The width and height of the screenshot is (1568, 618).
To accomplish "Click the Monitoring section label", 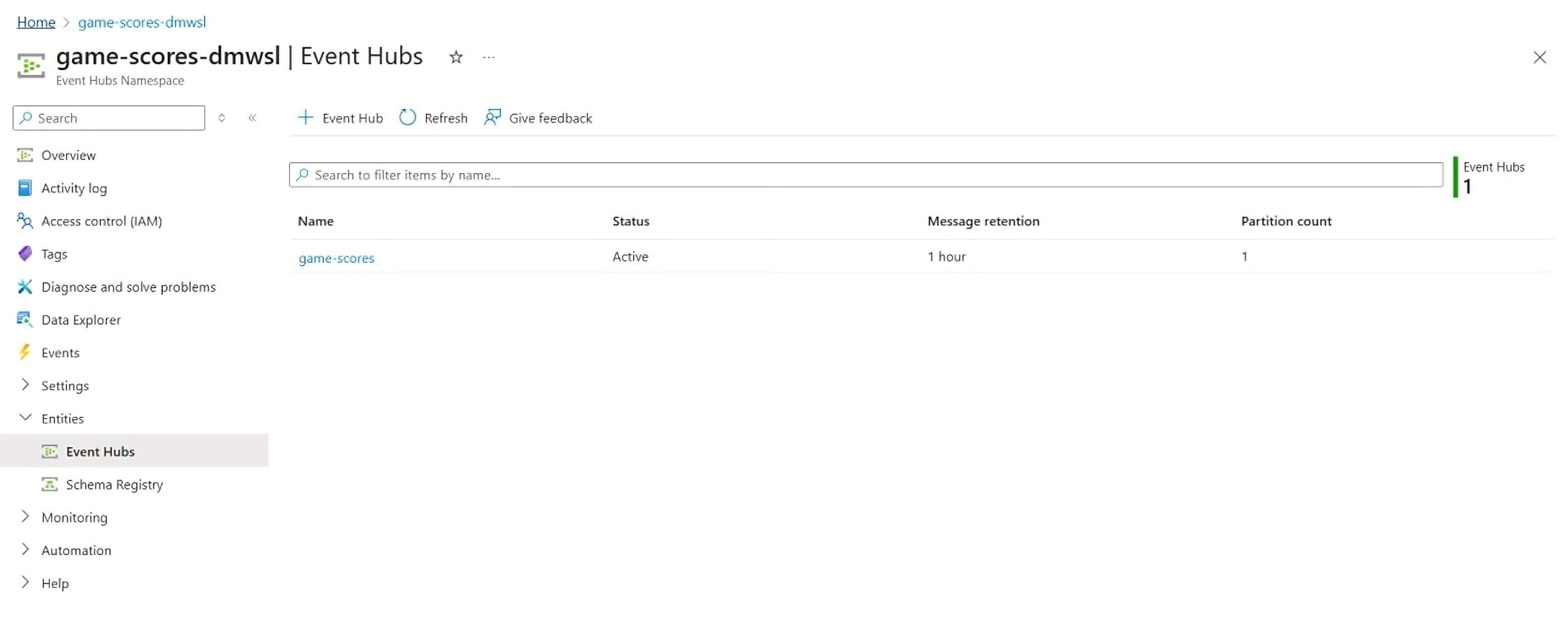I will pos(74,517).
